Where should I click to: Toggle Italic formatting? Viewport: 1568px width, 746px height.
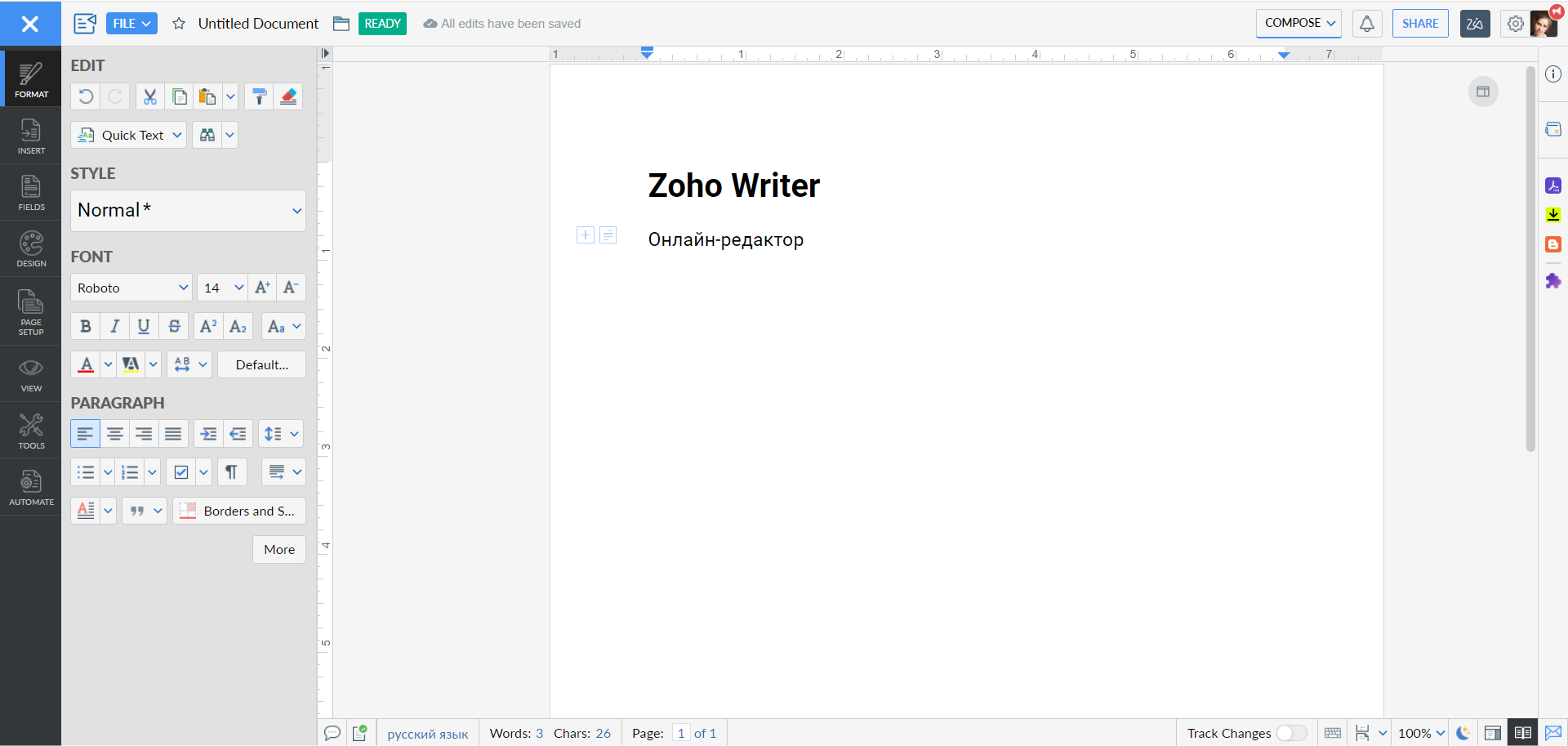click(115, 326)
